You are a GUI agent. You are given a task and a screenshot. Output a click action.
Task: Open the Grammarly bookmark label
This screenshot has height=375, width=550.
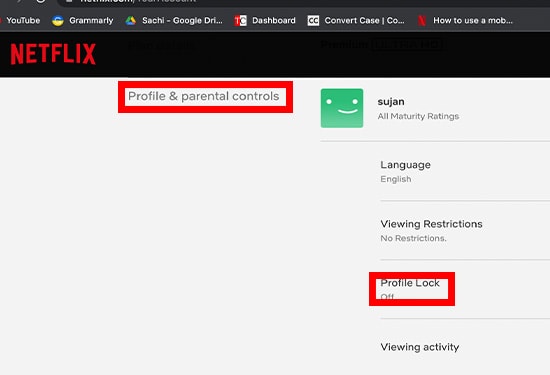coord(91,21)
